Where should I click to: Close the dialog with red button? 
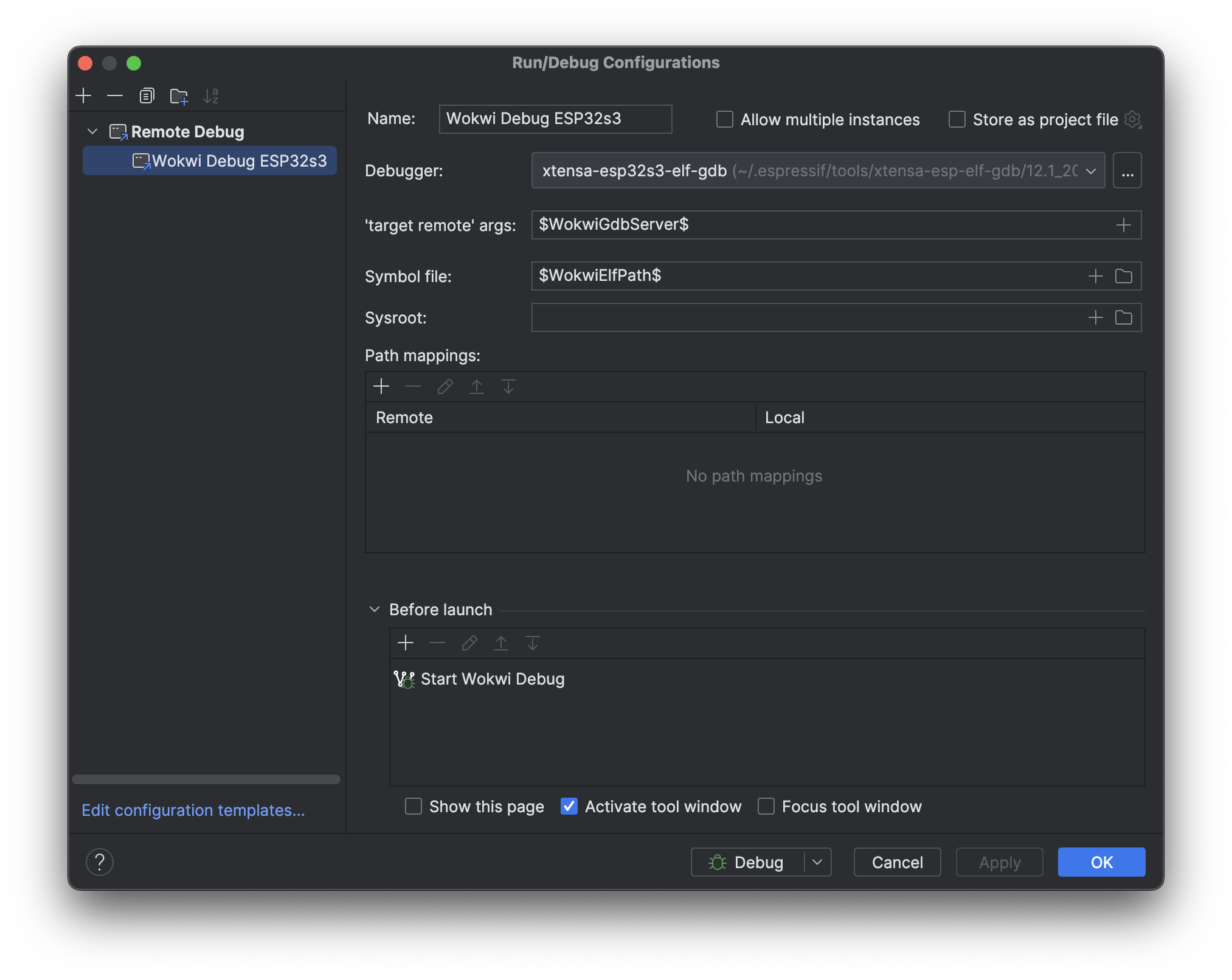(85, 63)
